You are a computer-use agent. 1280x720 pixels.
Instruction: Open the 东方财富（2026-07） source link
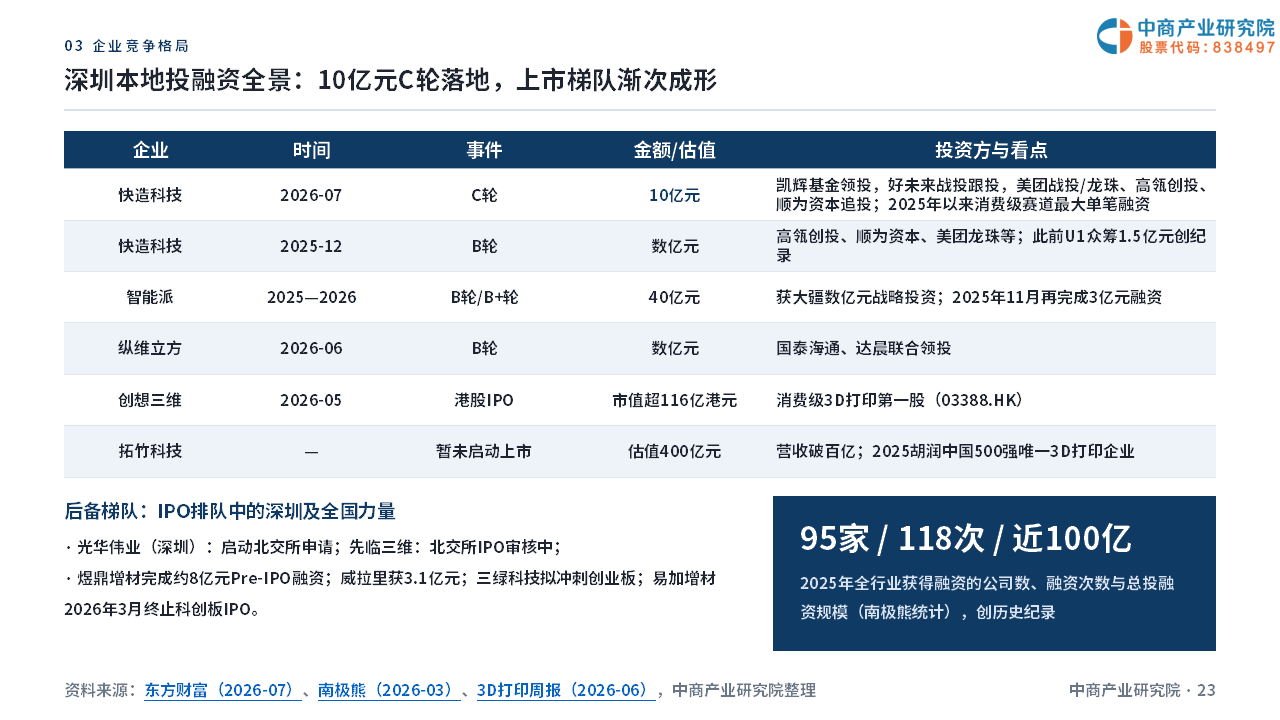coord(222,690)
